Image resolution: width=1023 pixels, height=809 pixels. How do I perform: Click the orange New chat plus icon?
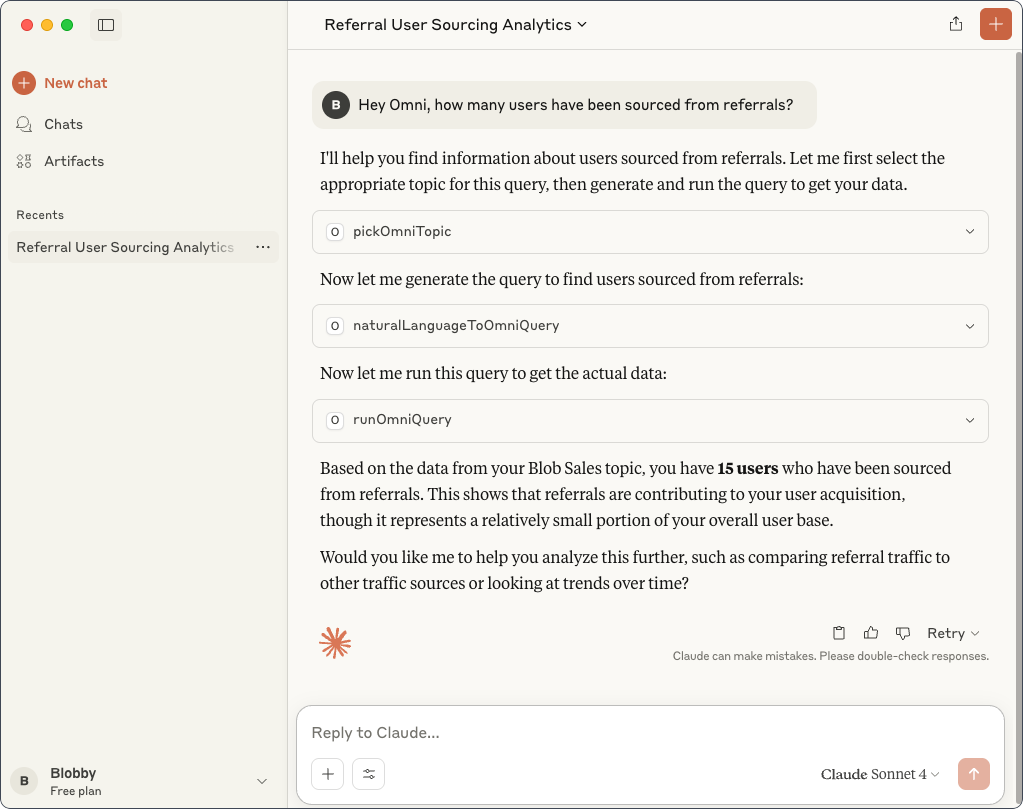[24, 83]
